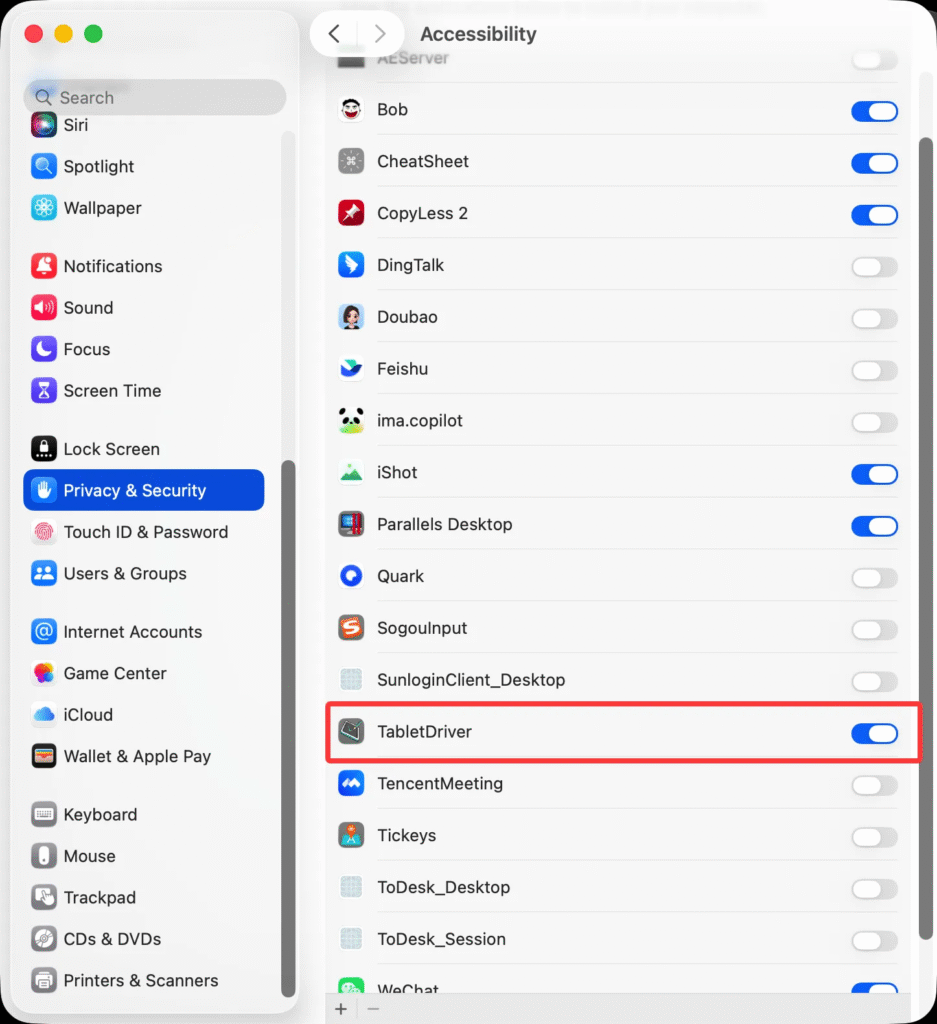
Task: Open Touch ID & Password settings
Action: [x=144, y=532]
